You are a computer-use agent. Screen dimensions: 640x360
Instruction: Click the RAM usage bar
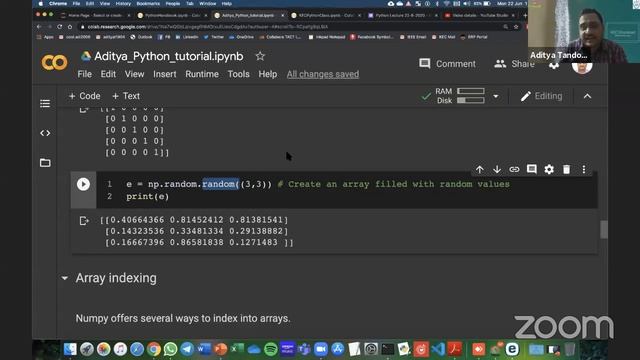(x=471, y=91)
